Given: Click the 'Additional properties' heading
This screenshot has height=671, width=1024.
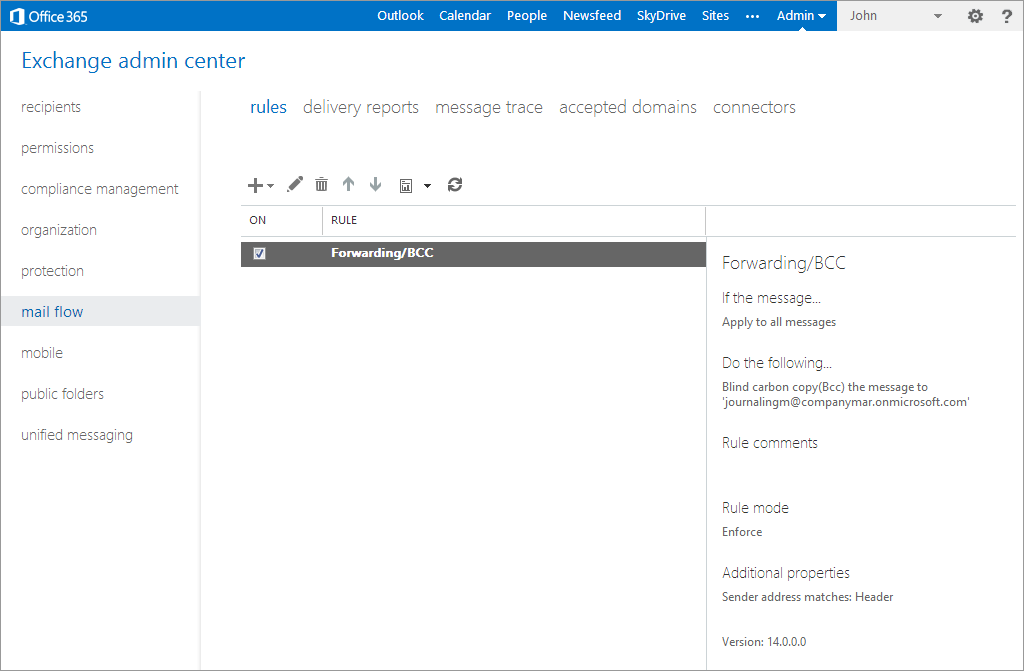Looking at the screenshot, I should click(786, 573).
